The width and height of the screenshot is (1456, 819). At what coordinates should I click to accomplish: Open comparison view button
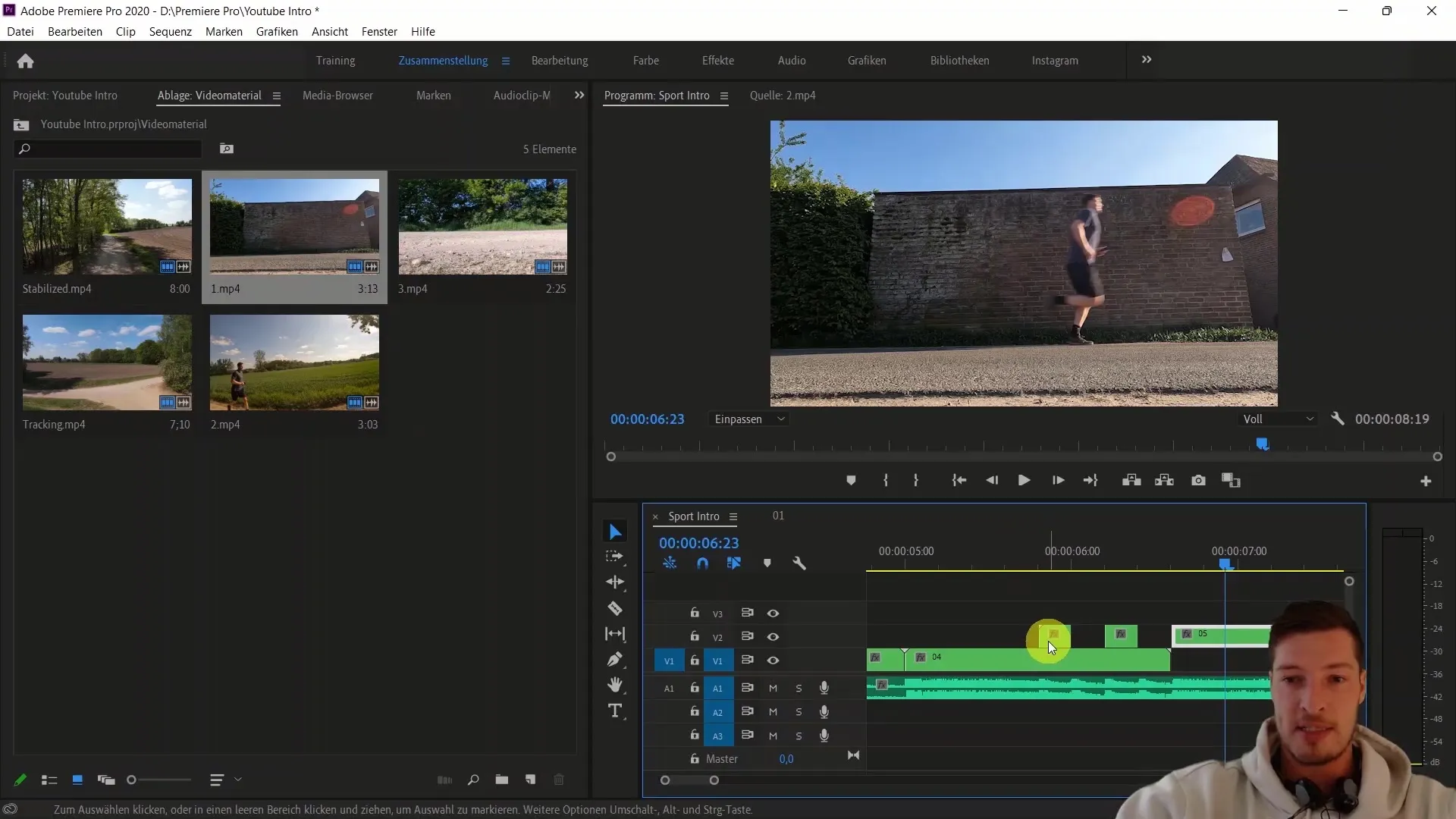pyautogui.click(x=1231, y=481)
